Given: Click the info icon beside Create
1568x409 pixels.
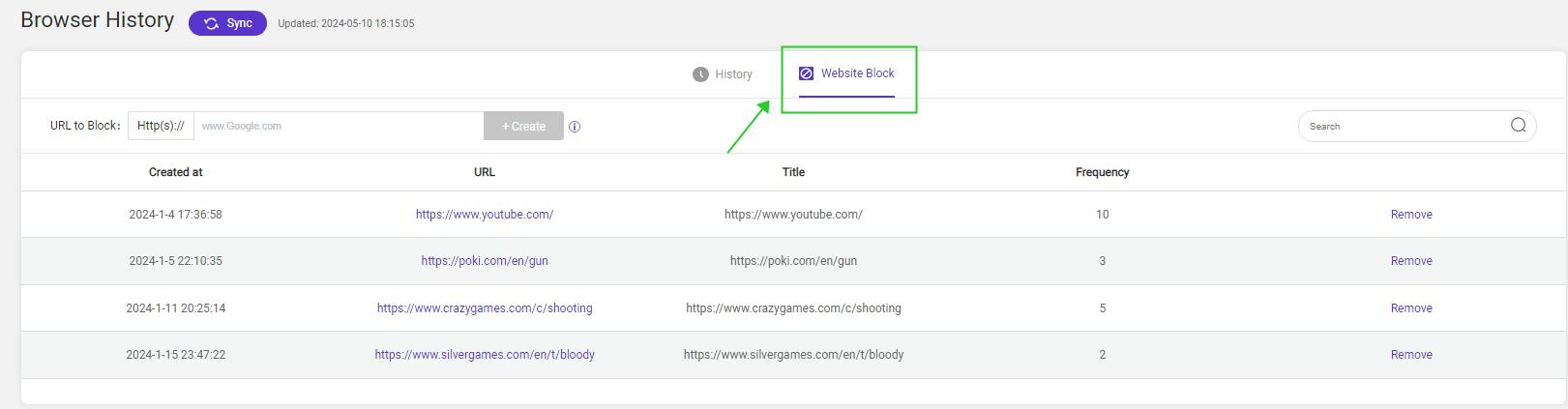Looking at the screenshot, I should [x=575, y=127].
